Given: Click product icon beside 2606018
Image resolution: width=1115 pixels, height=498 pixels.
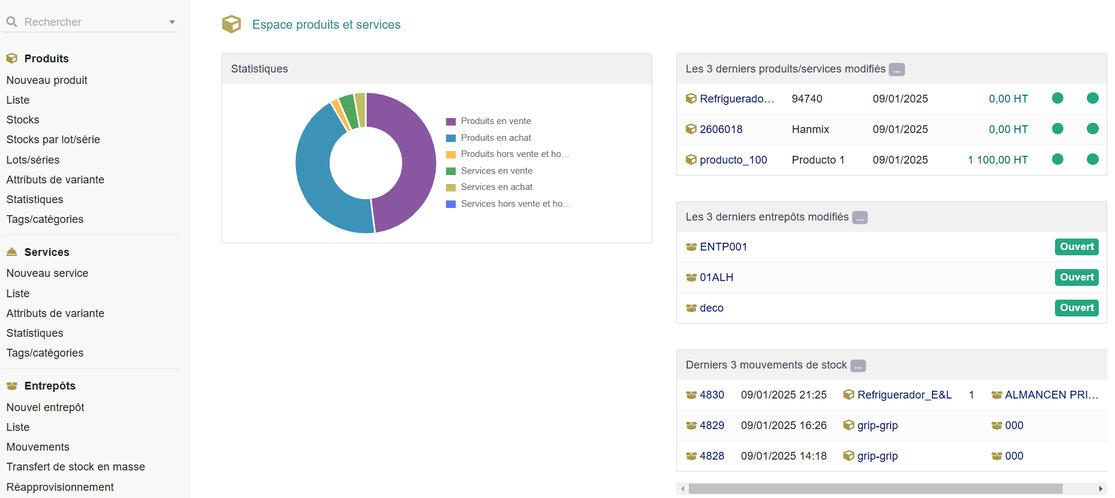Looking at the screenshot, I should 690,129.
